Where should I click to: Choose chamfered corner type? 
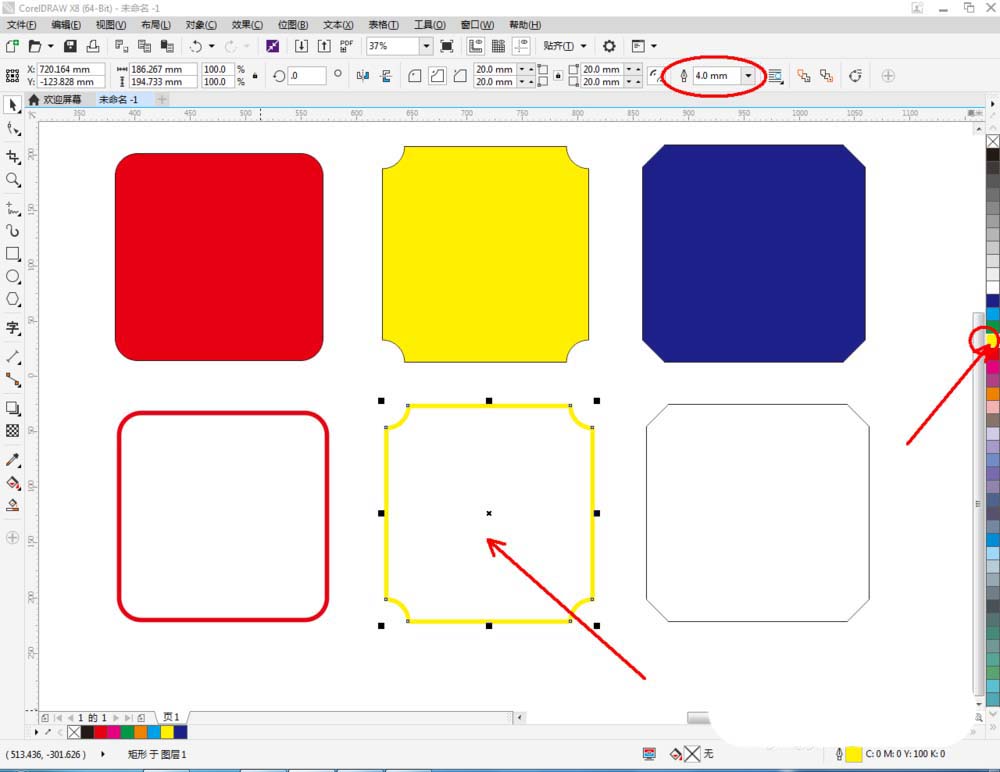click(460, 76)
